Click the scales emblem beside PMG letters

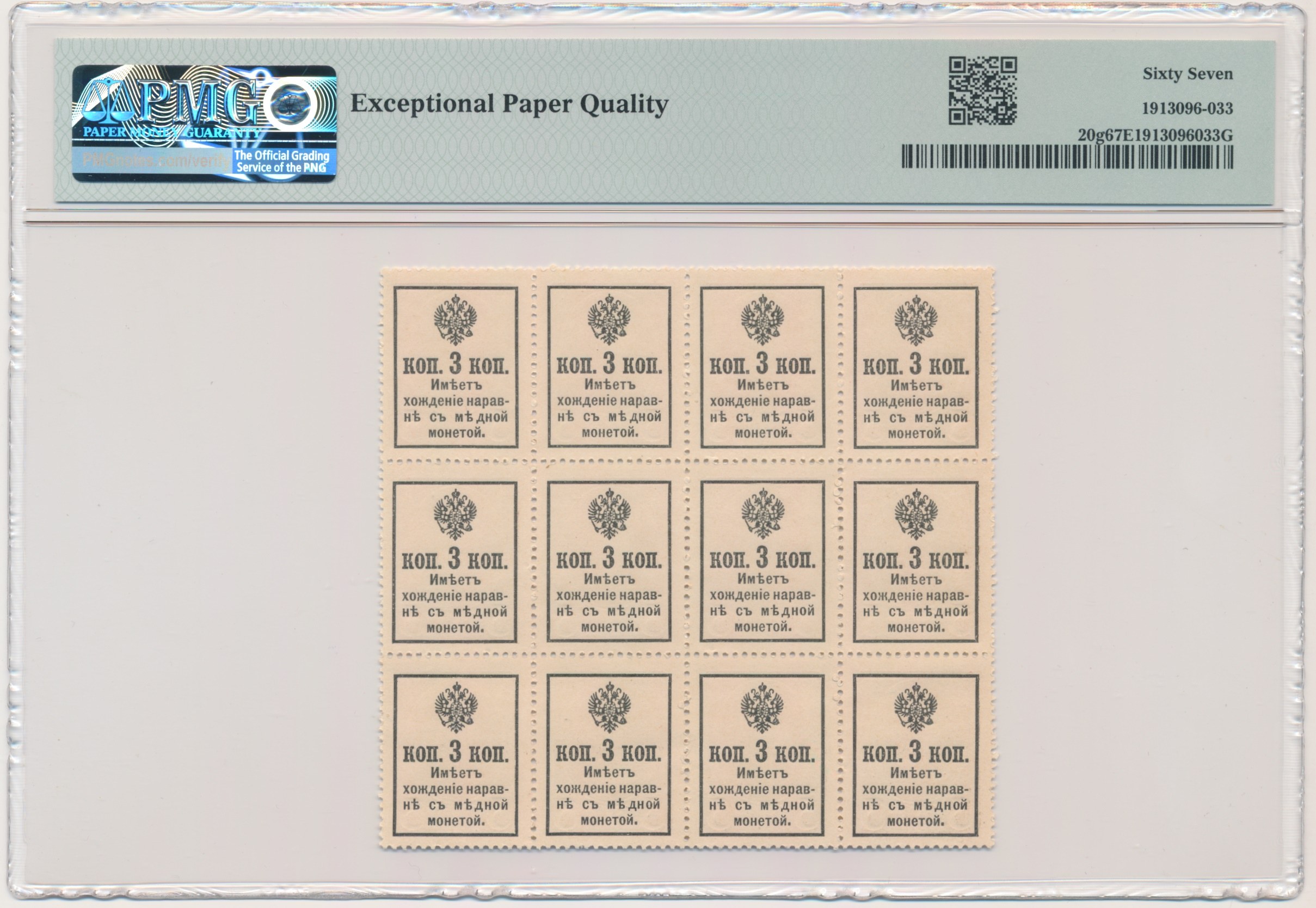coord(110,101)
